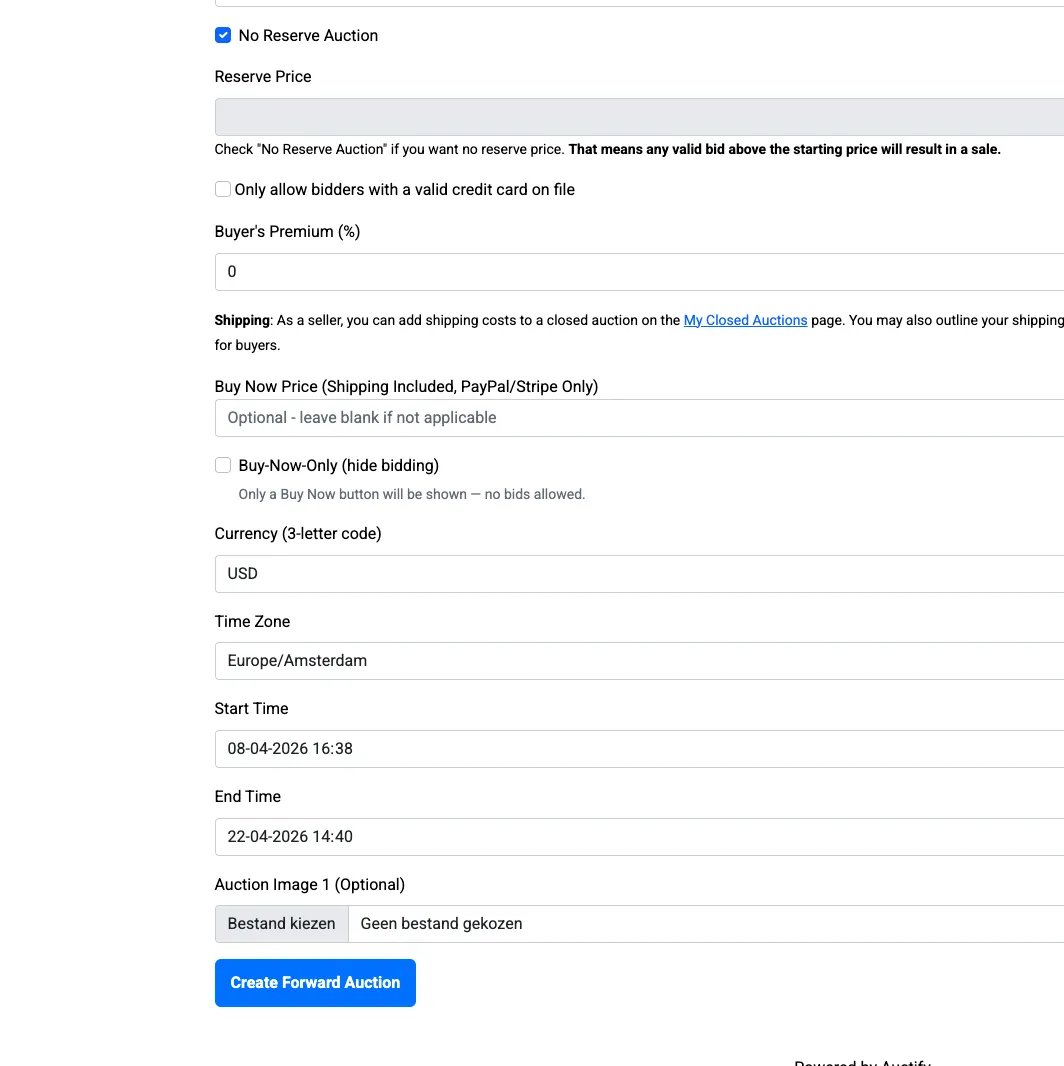Select the Currency field containing USD
Image resolution: width=1064 pixels, height=1066 pixels.
tap(638, 574)
